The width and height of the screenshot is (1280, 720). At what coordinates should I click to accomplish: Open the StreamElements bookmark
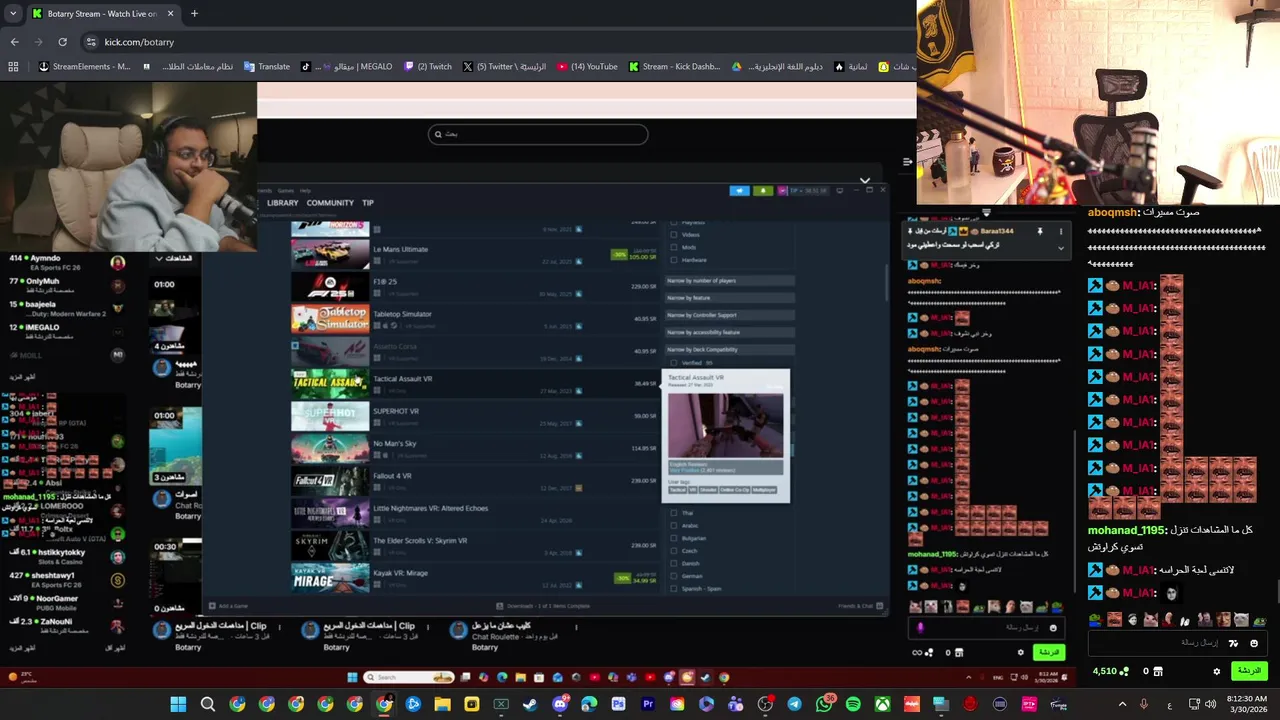pyautogui.click(x=84, y=67)
